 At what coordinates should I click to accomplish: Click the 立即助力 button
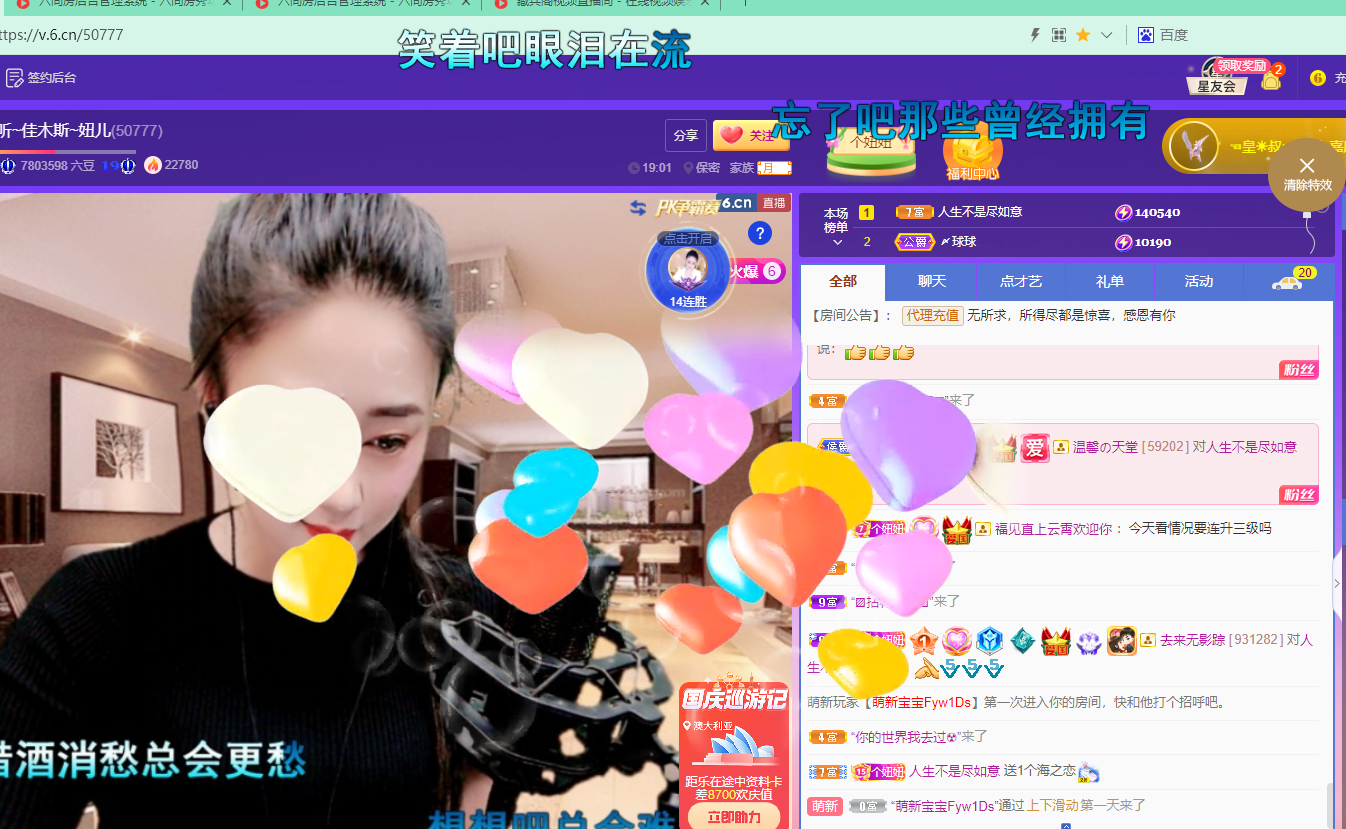click(x=734, y=816)
